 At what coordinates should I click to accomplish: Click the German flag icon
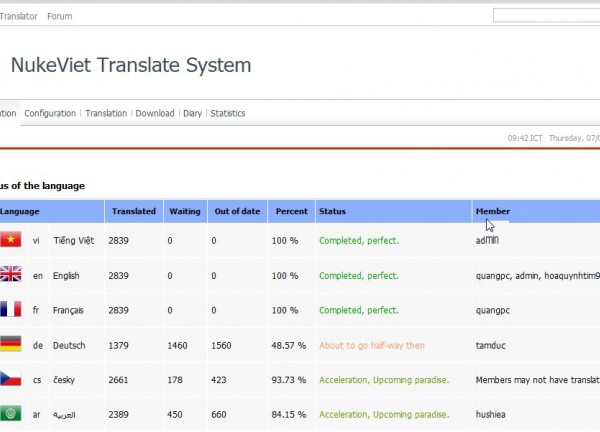click(x=10, y=344)
